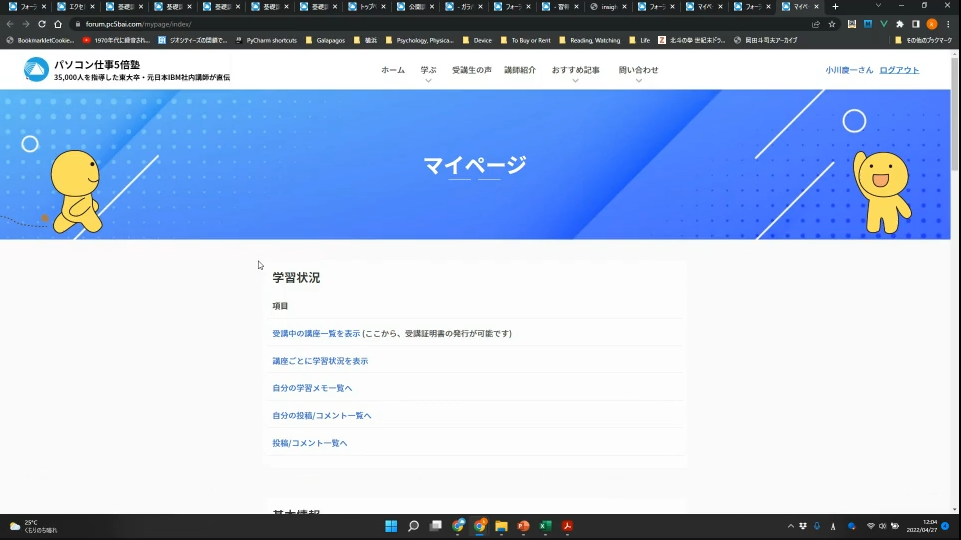The image size is (961, 540).
Task: Expand the おすすめ記事 navigation dropdown
Action: 575,71
